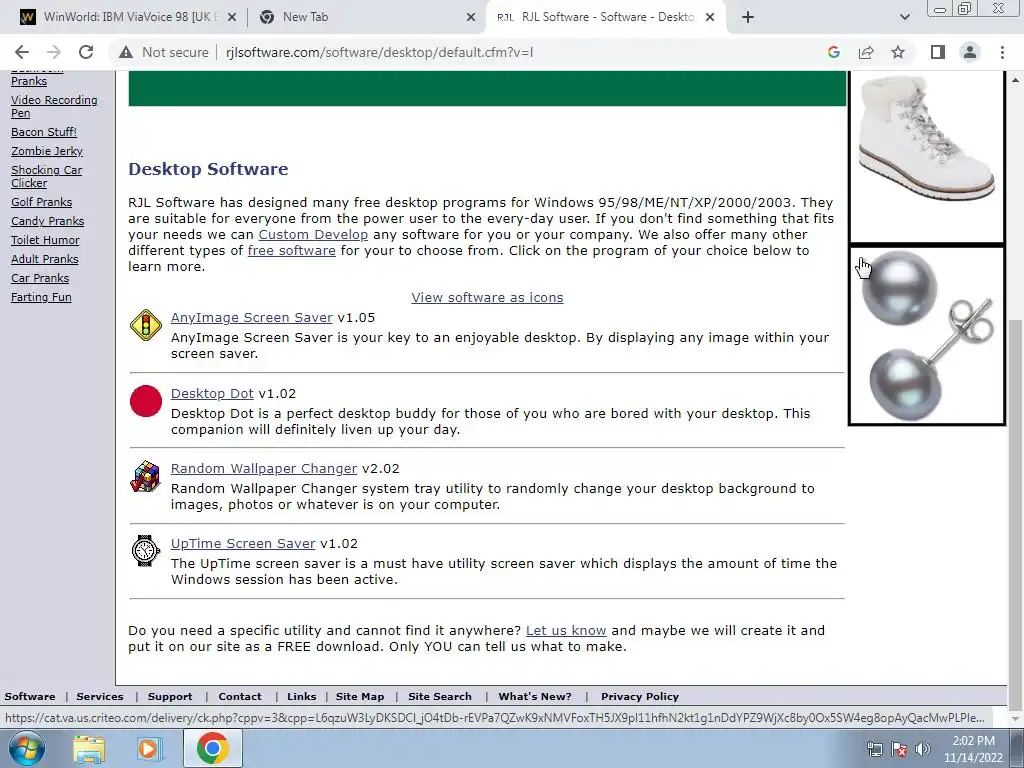Open the UpTime Screen Saver link
The width and height of the screenshot is (1024, 768).
243,544
